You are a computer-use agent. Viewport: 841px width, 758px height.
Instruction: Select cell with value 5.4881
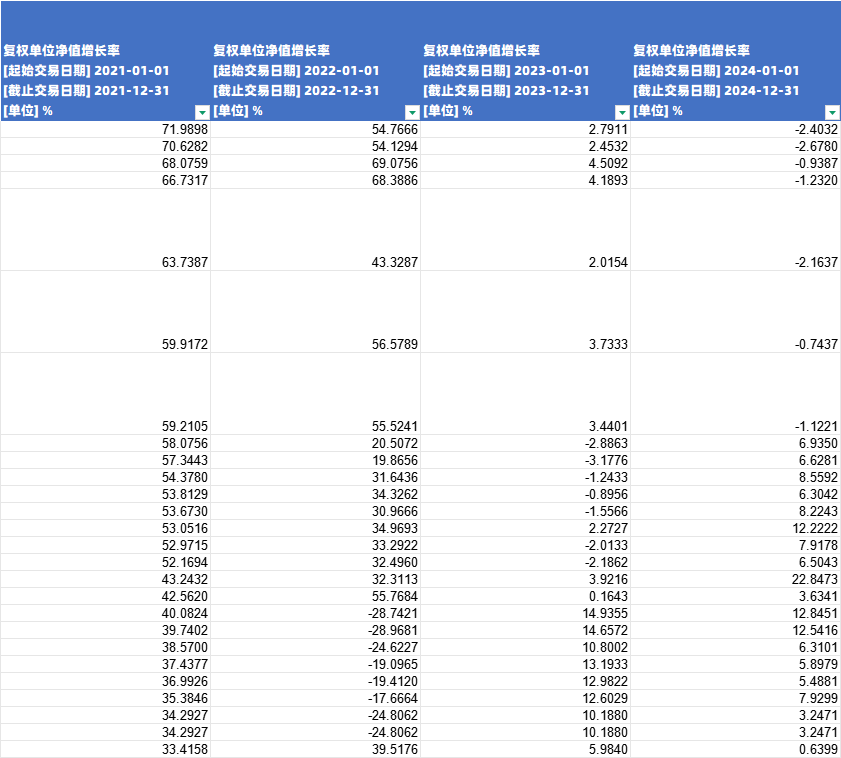coord(735,681)
